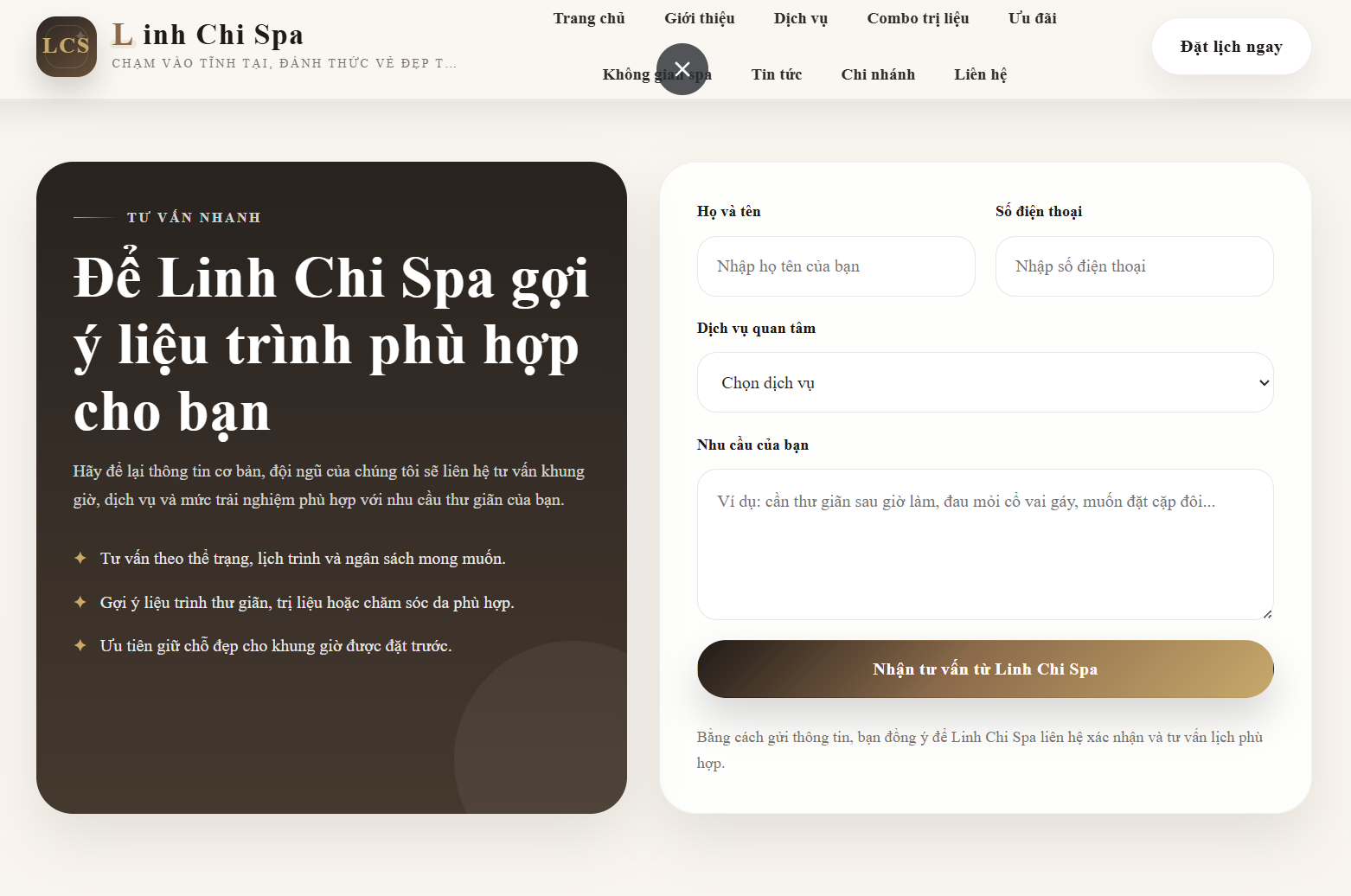Submit the form via 'Nhận tư vấn từ Linh Chi Spa'
The width and height of the screenshot is (1351, 896).
click(985, 669)
